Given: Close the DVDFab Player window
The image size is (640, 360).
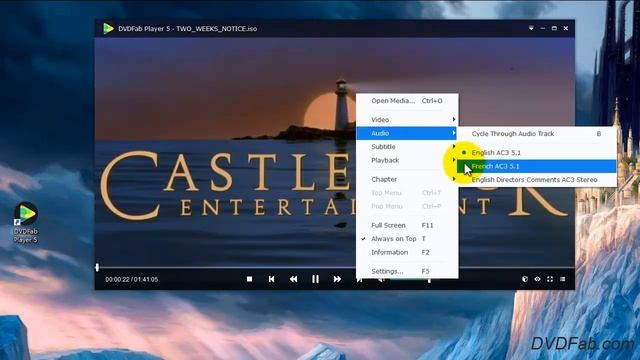Looking at the screenshot, I should coord(566,28).
